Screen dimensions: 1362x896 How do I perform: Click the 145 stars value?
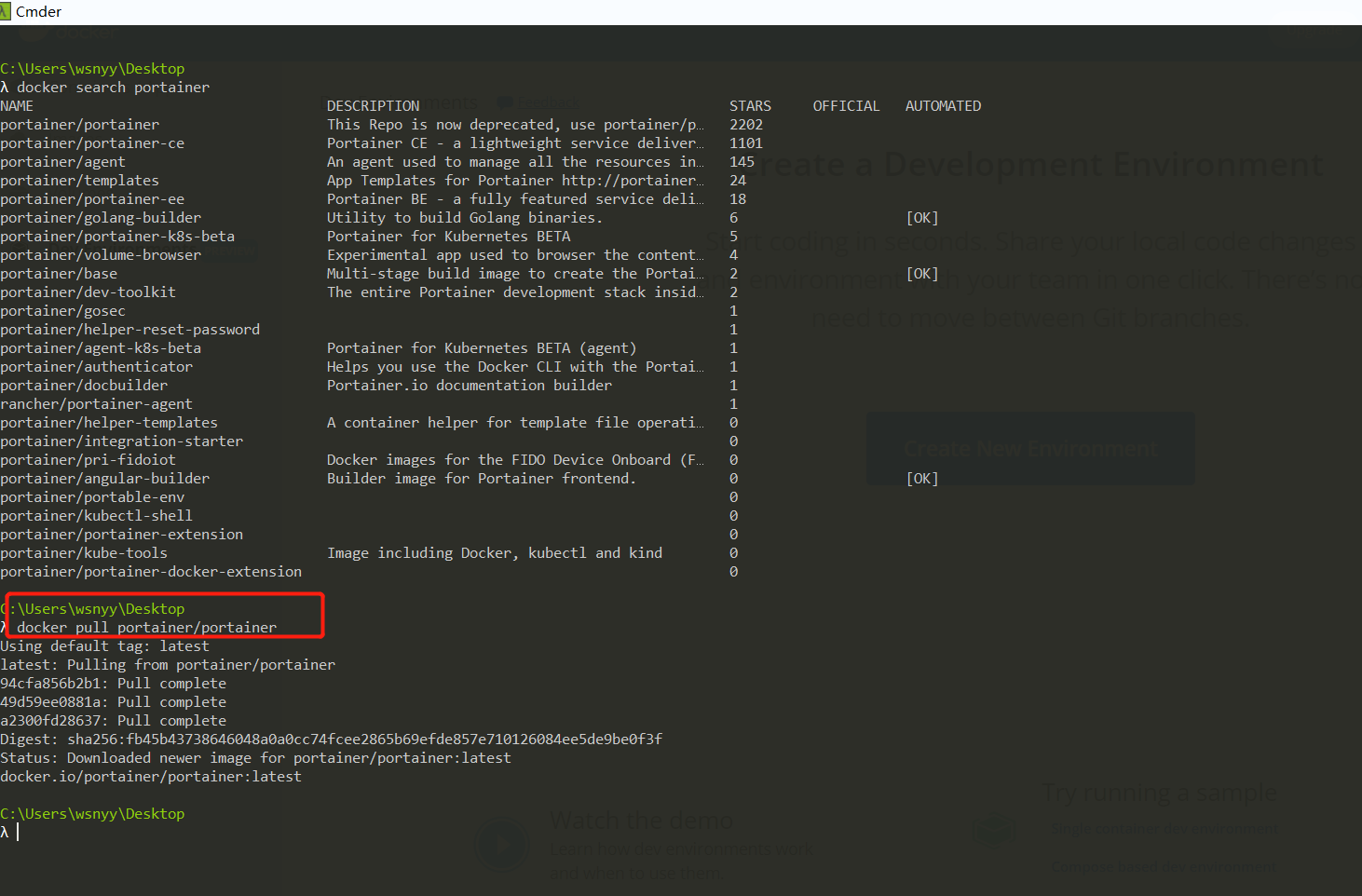pyautogui.click(x=742, y=162)
